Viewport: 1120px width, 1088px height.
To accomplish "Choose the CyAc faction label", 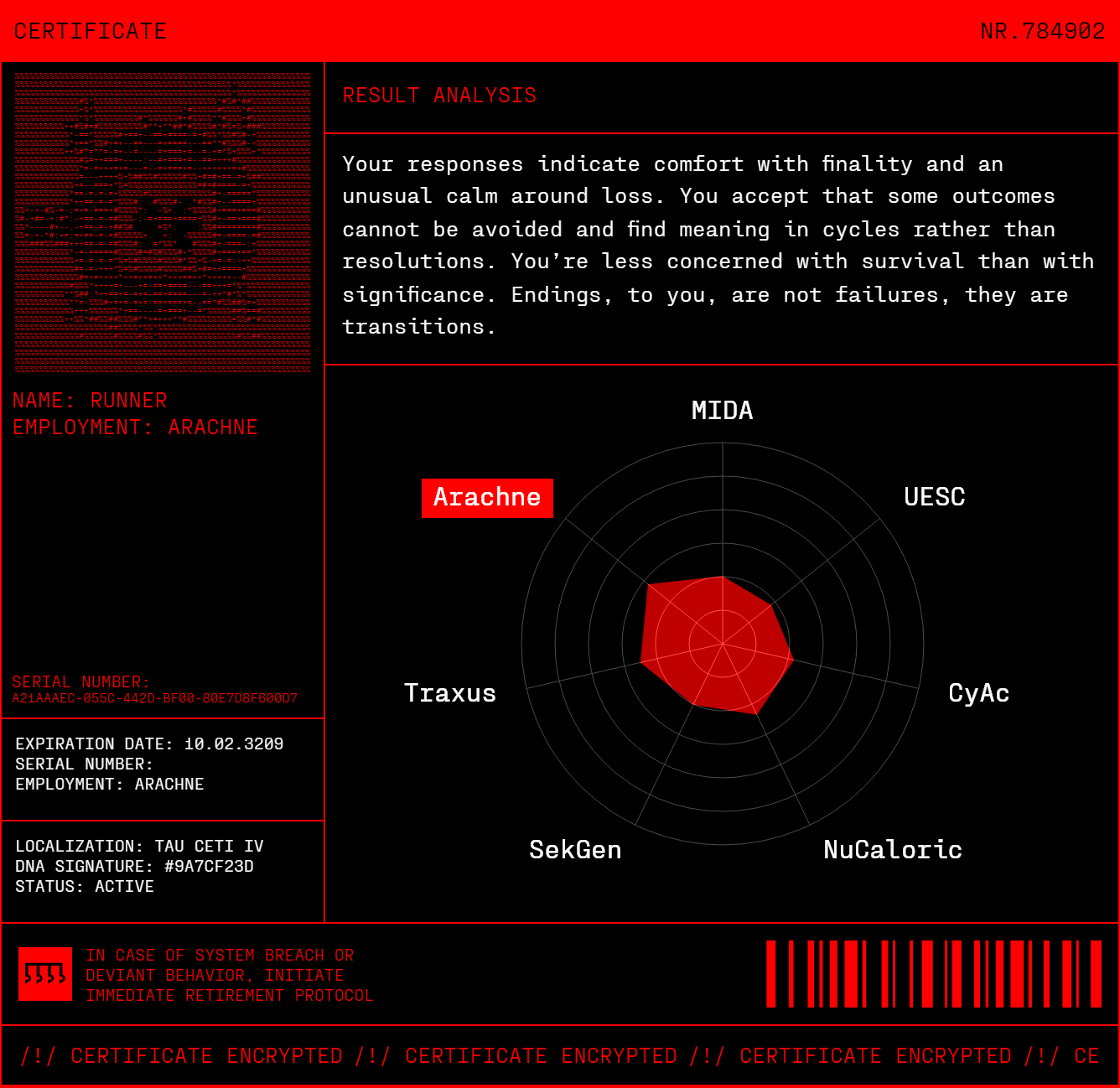I will 978,693.
